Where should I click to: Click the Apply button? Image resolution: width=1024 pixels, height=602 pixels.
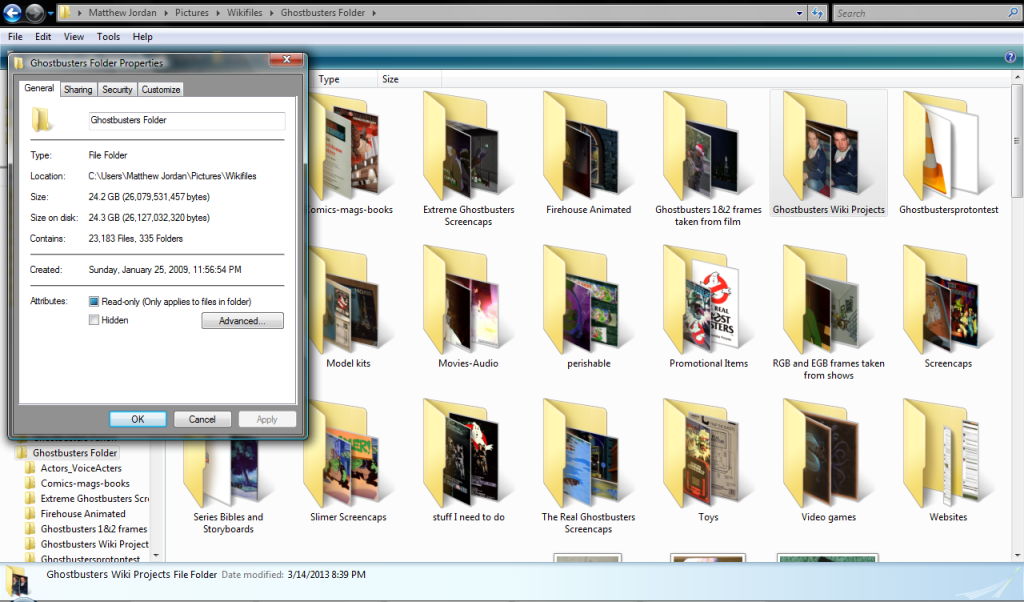pos(267,419)
